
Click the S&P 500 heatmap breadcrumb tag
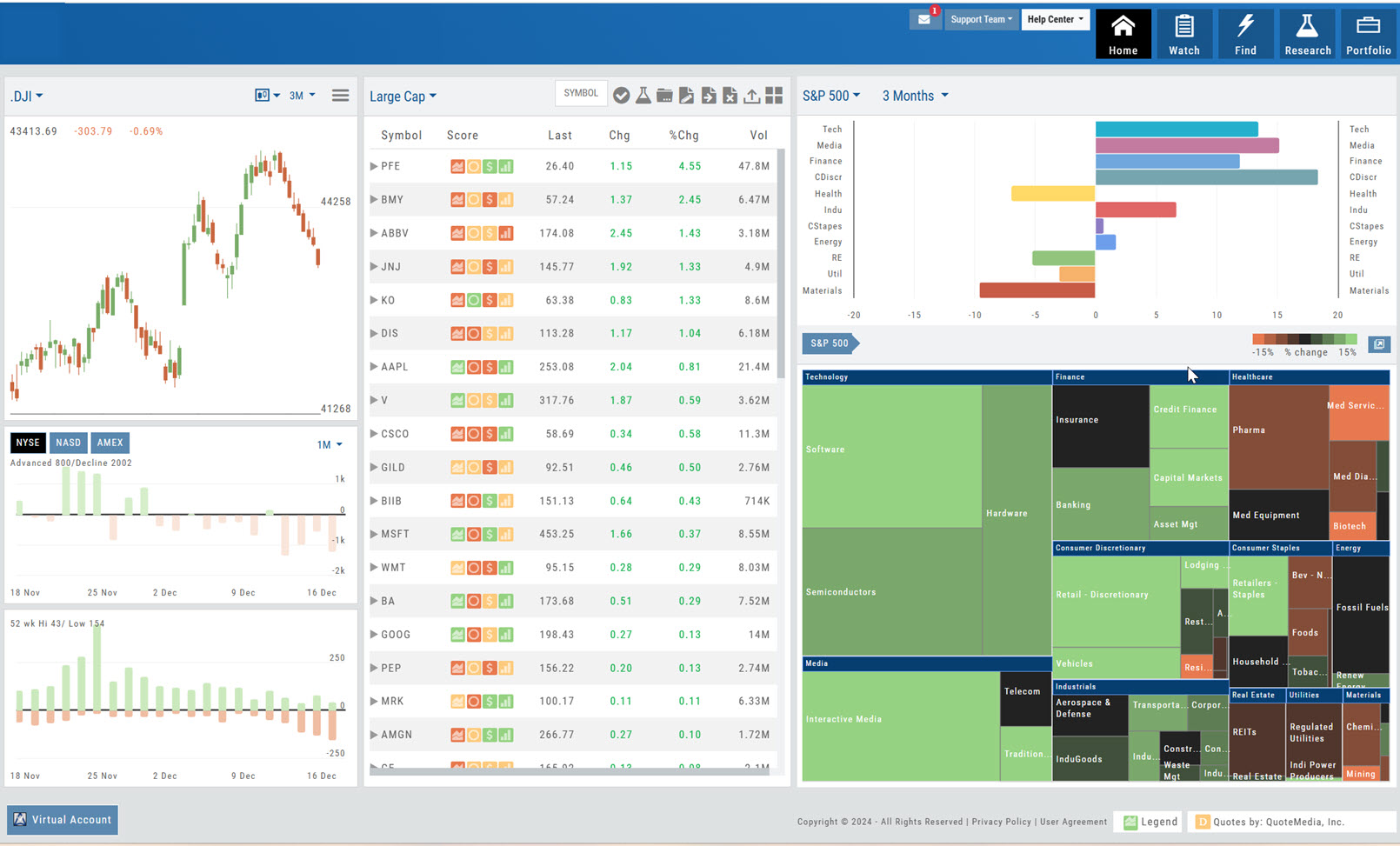830,343
